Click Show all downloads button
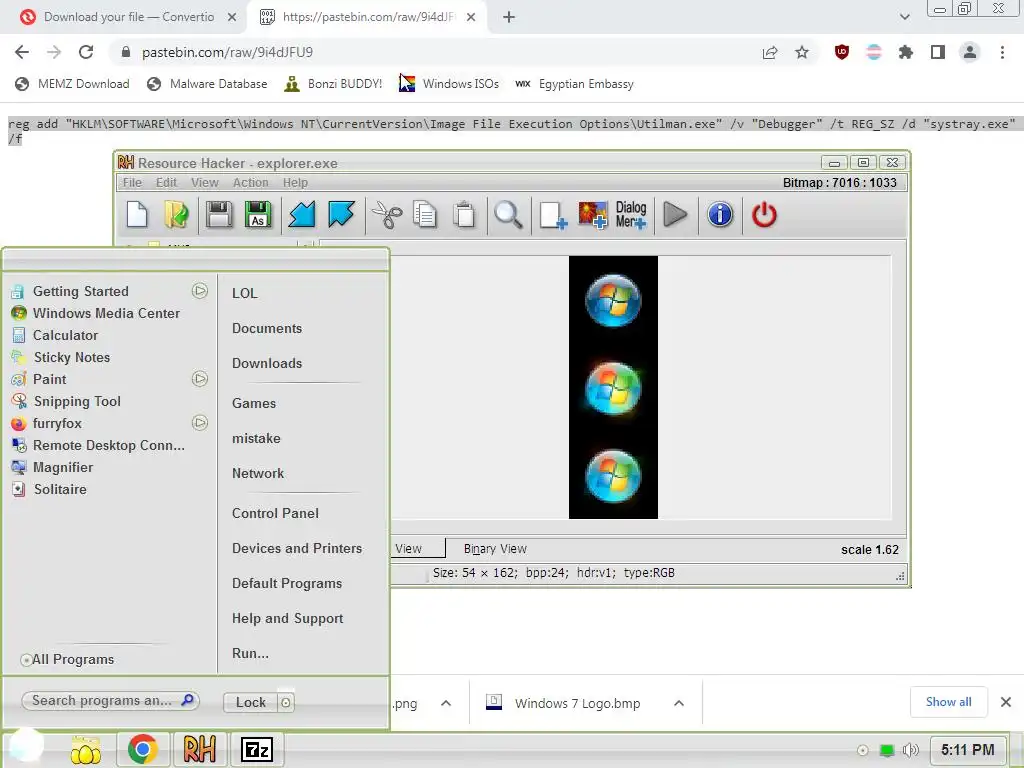 (x=948, y=702)
